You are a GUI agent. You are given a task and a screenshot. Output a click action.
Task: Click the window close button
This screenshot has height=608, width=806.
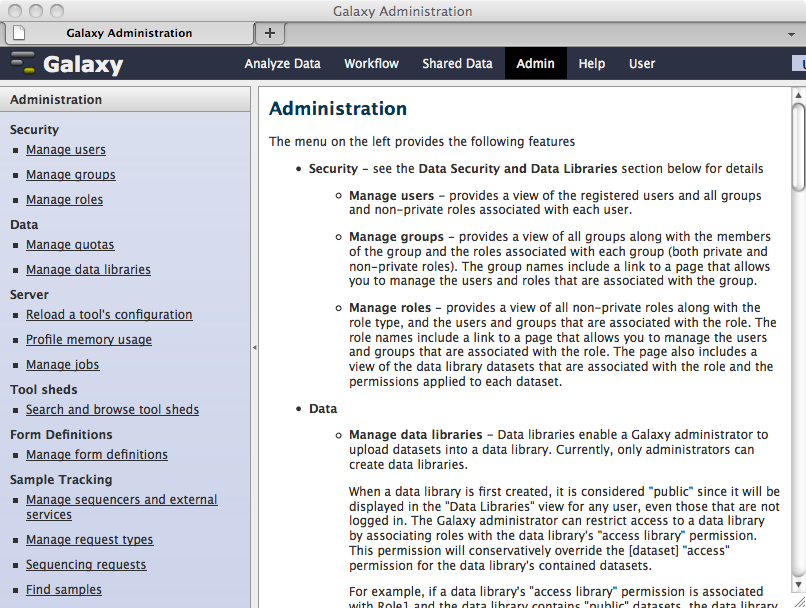pyautogui.click(x=15, y=11)
